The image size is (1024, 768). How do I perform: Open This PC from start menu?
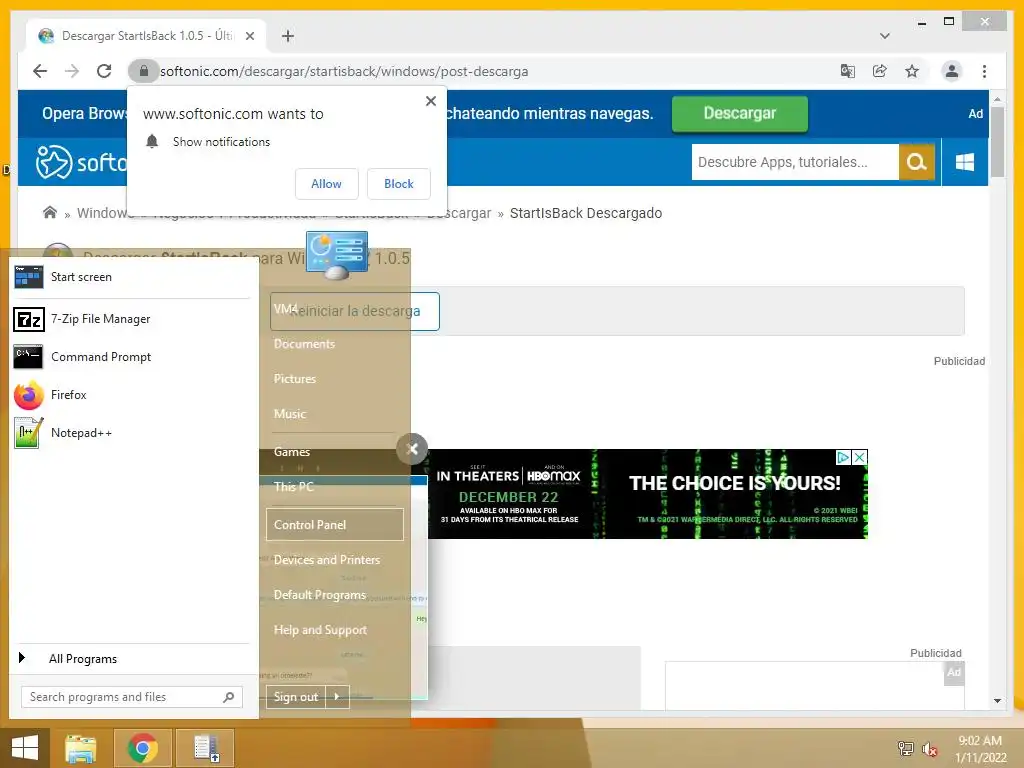(x=294, y=487)
